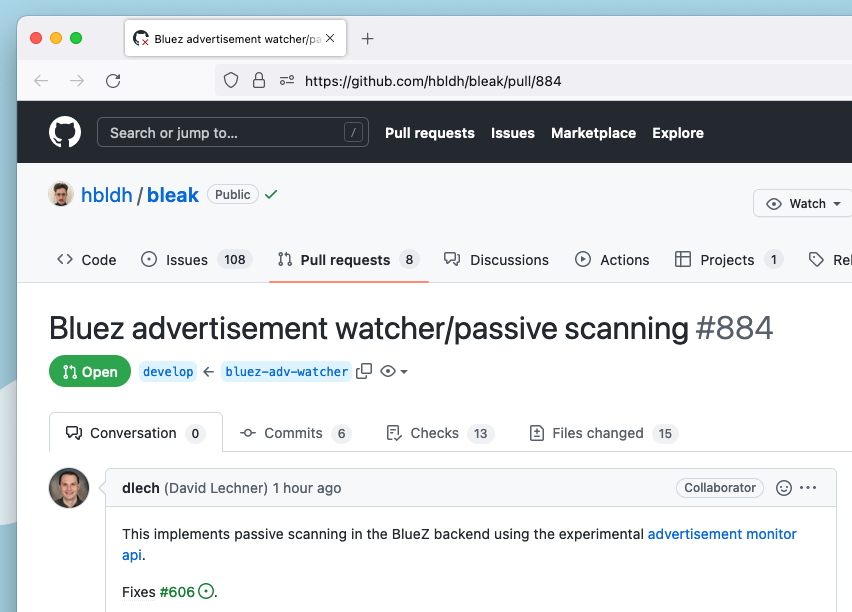Click the slash shortcut icon in search
This screenshot has width=852, height=612.
coord(353,132)
